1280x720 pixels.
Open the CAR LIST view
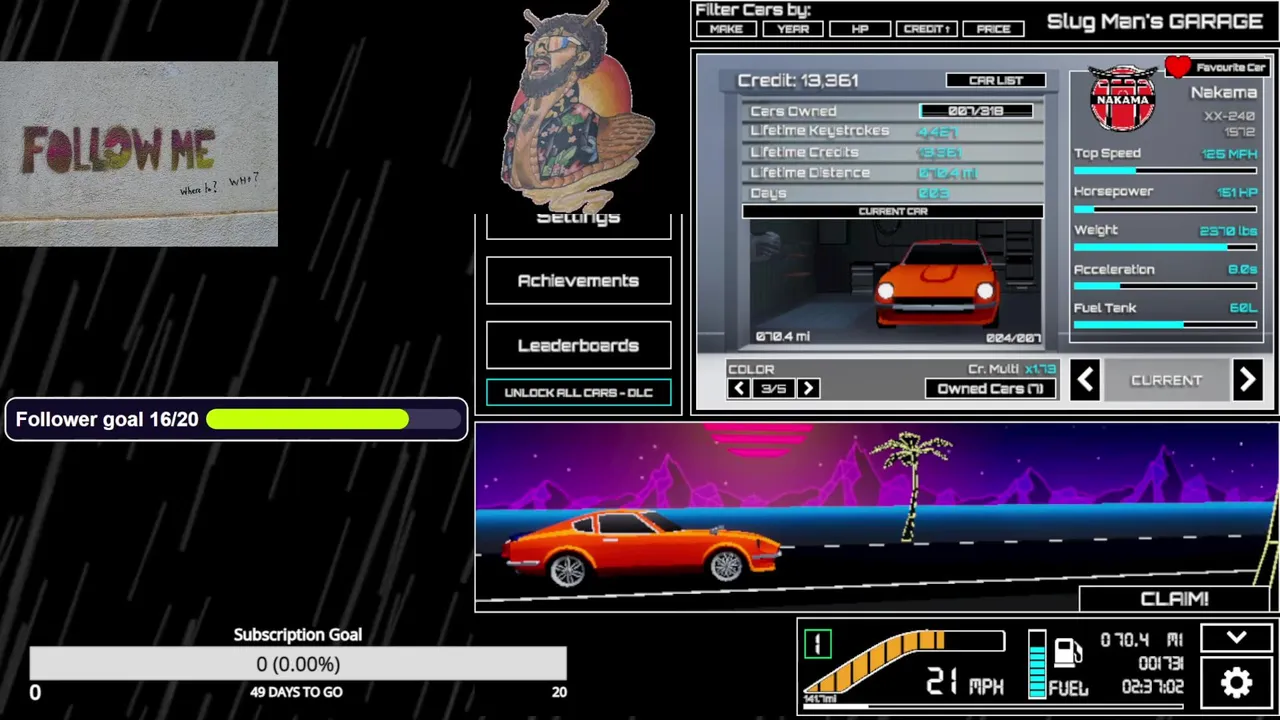tap(996, 80)
